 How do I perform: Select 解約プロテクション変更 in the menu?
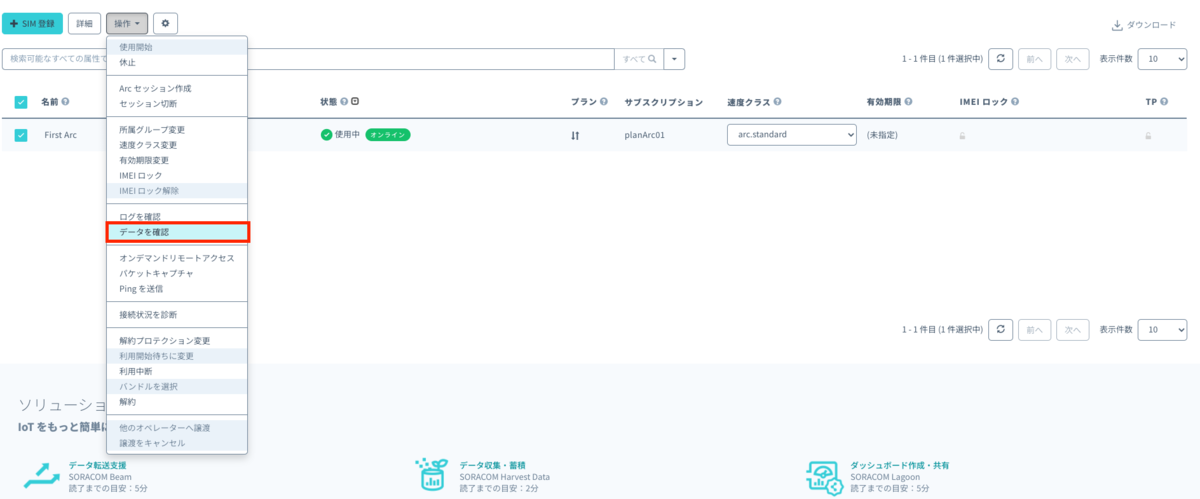click(177, 341)
